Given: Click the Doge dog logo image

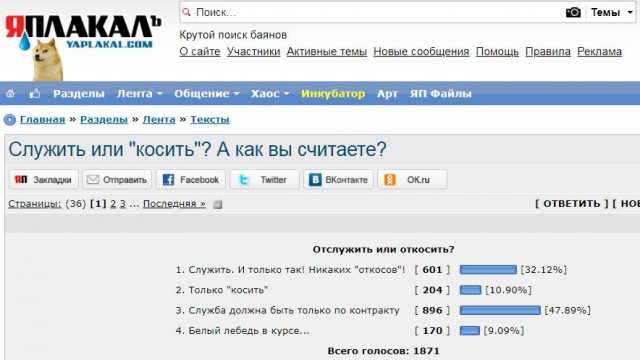Looking at the screenshot, I should coord(47,60).
